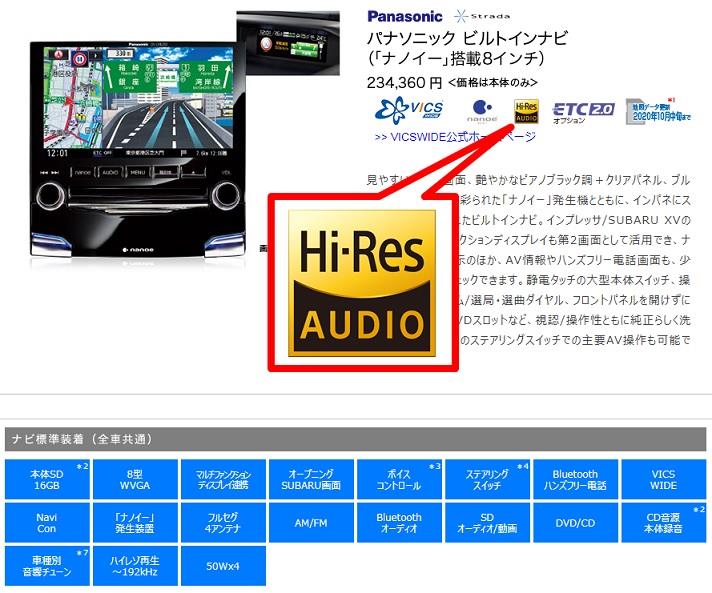The image size is (712, 593).
Task: Click the 本体SD 16GB feature tile
Action: (47, 479)
